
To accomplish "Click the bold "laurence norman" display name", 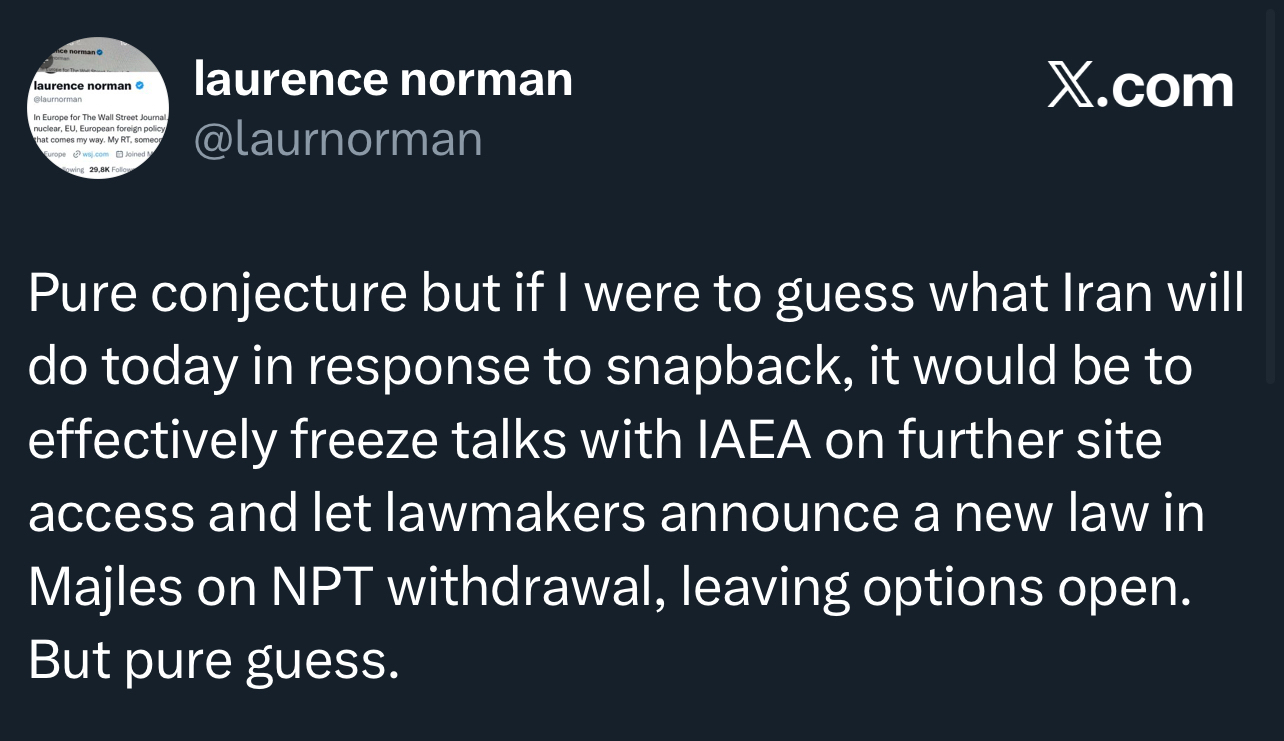I will click(x=383, y=78).
